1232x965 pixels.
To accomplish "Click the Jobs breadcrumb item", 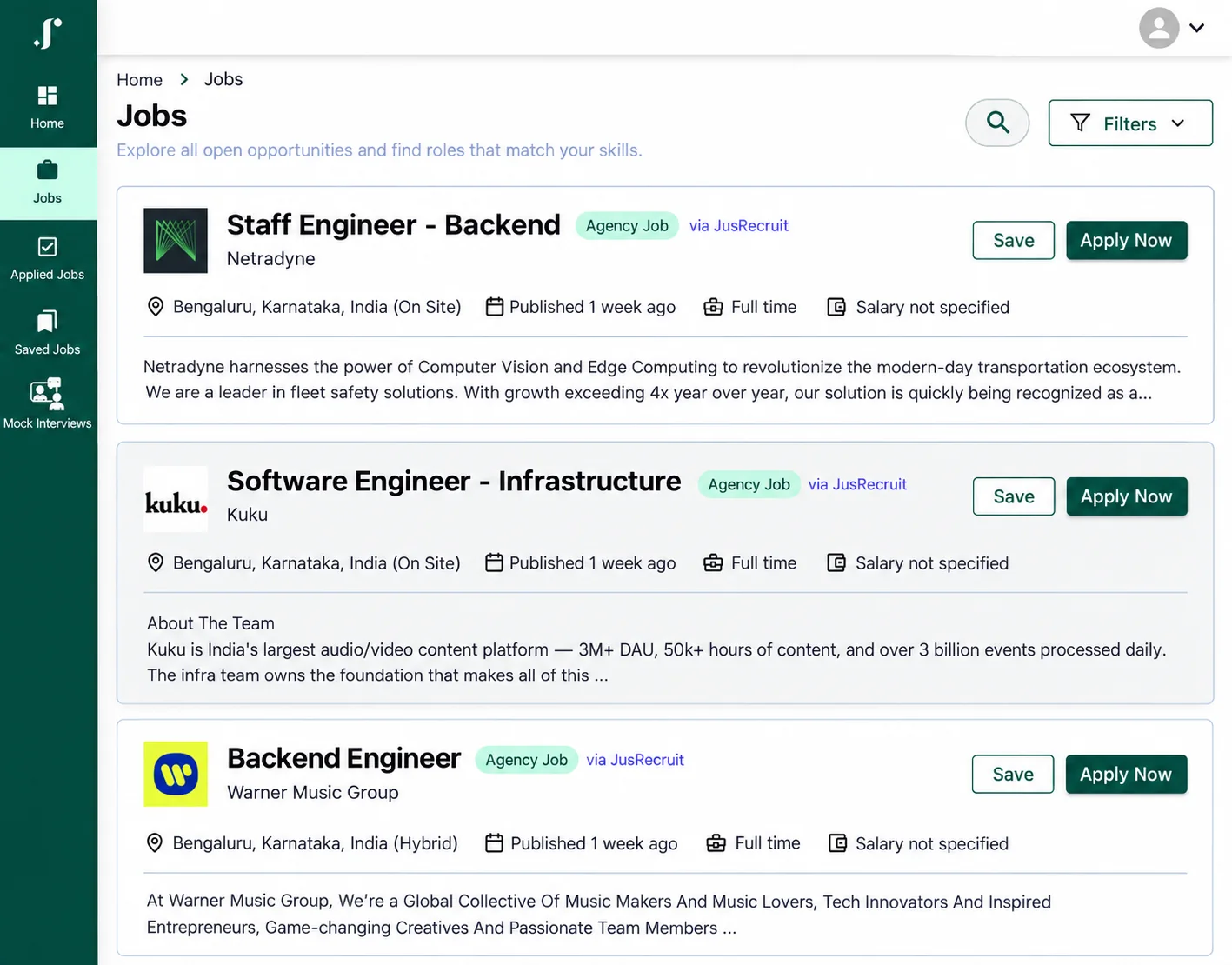I will (223, 79).
